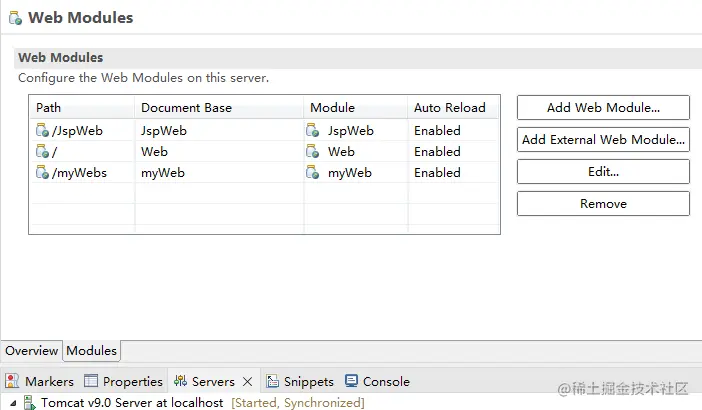
Task: Switch to the Snippets view tab
Action: click(300, 381)
